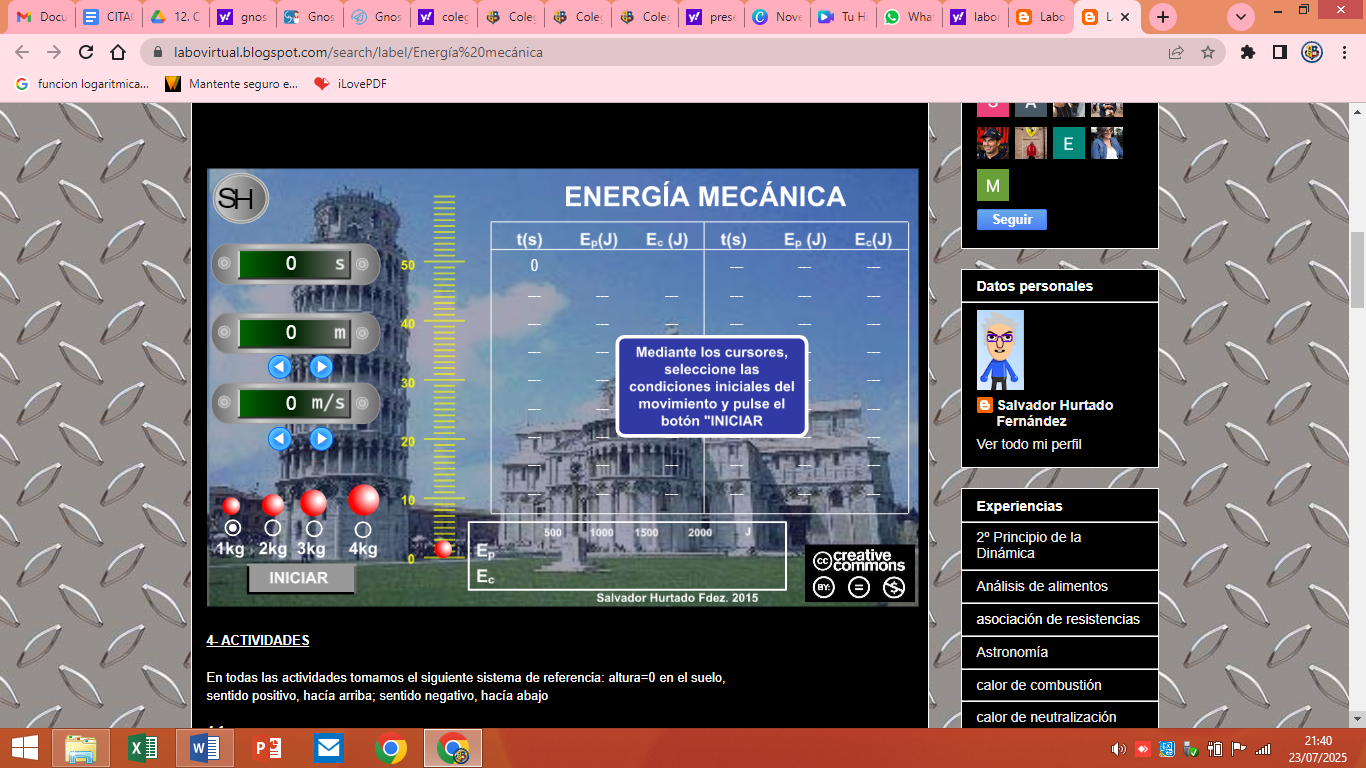Reload the page with refresh icon

86,52
